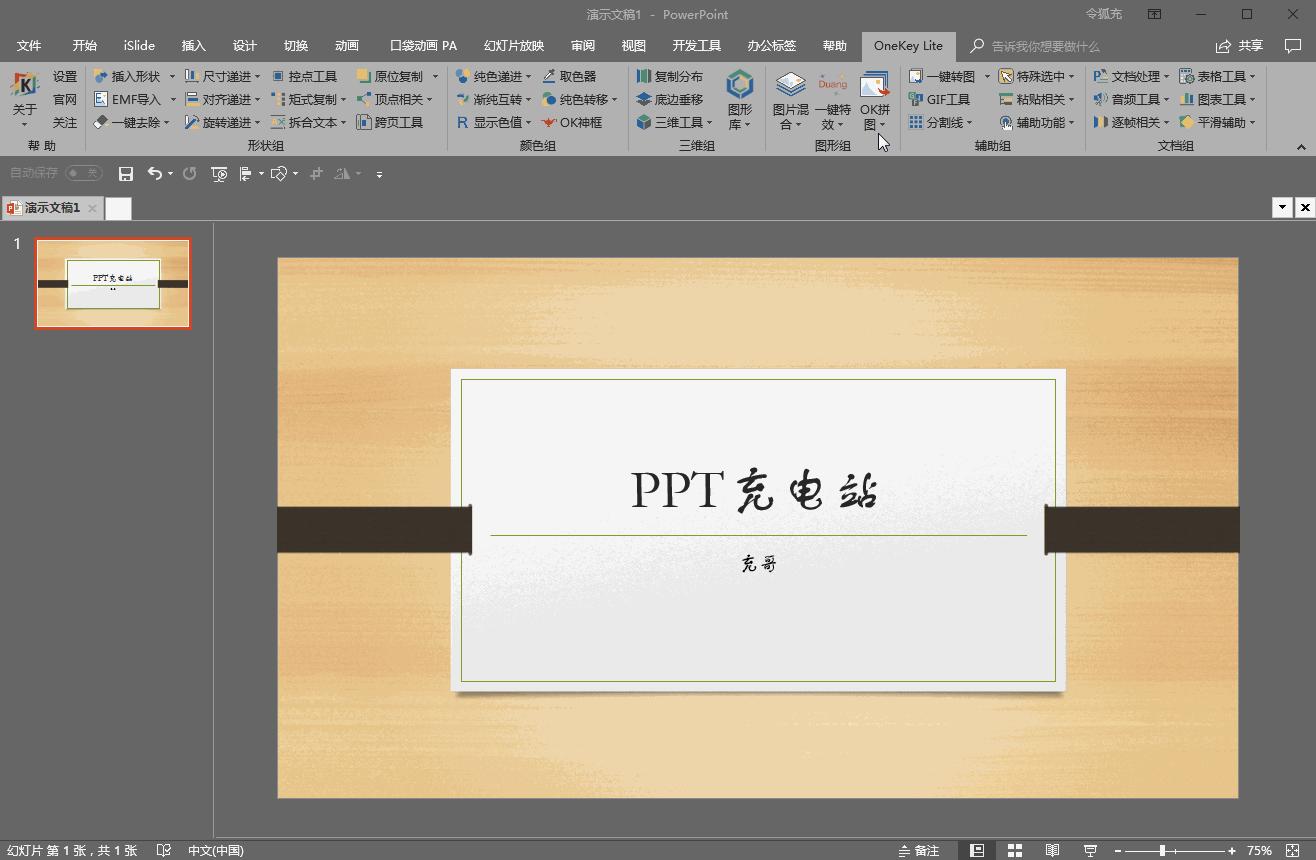Click the align objects icon in quick access toolbar
This screenshot has height=860, width=1316.
246,174
